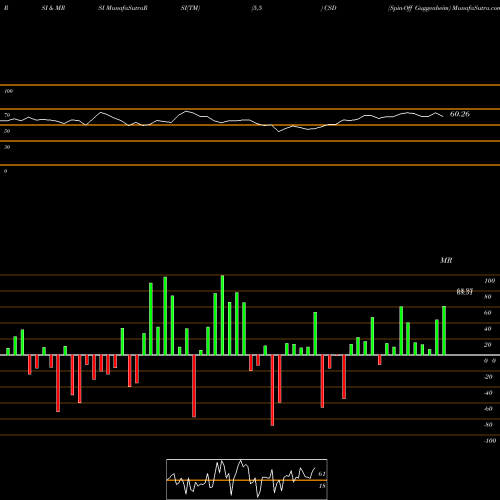
Task: Open the mini RSI overview chart thumbnail
Action: 247,479
